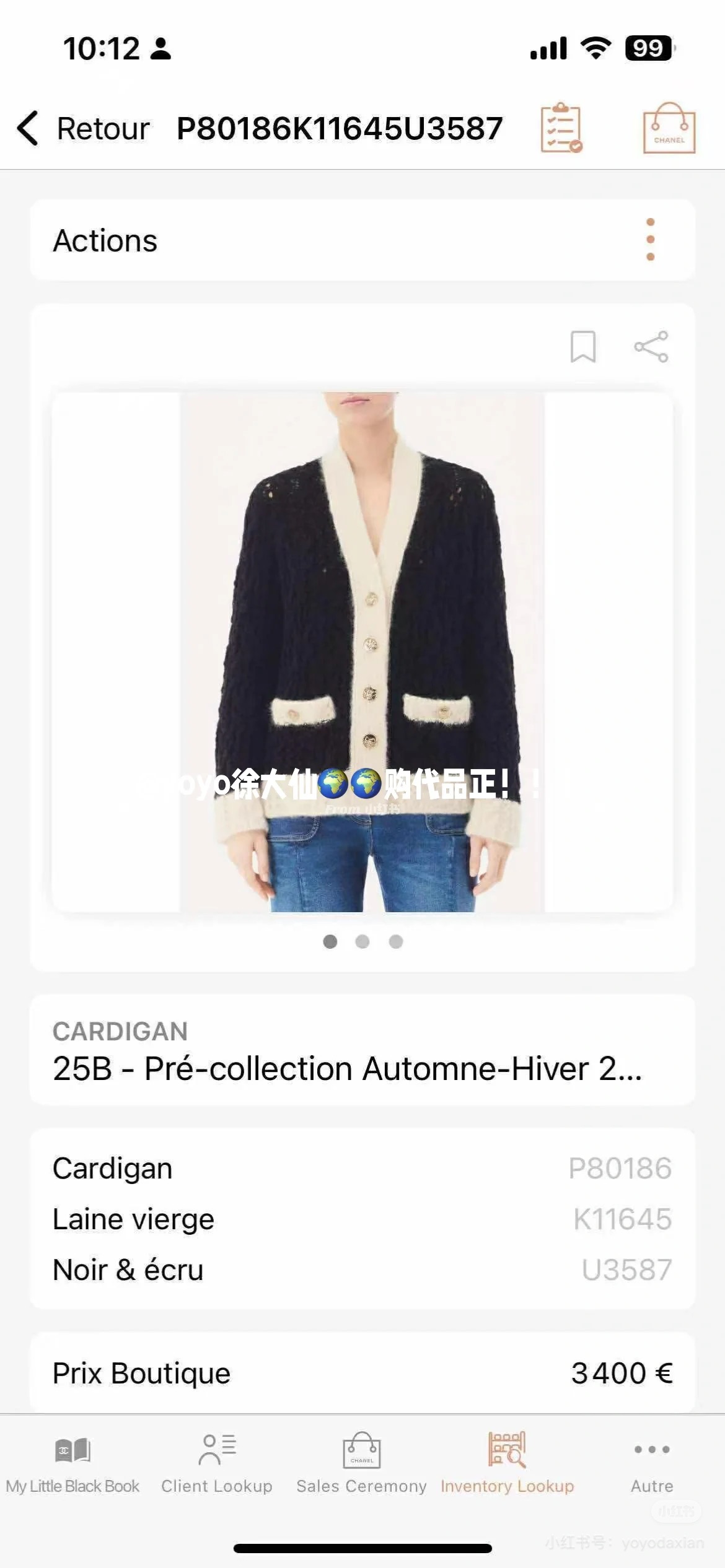Viewport: 725px width, 1568px height.
Task: Open My Little Black Book tab
Action: [72, 1464]
